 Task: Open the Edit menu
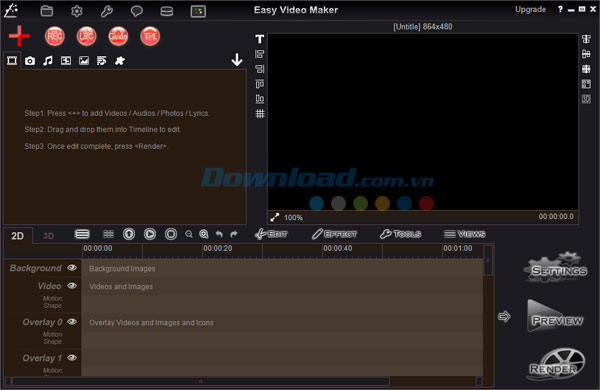[x=271, y=234]
